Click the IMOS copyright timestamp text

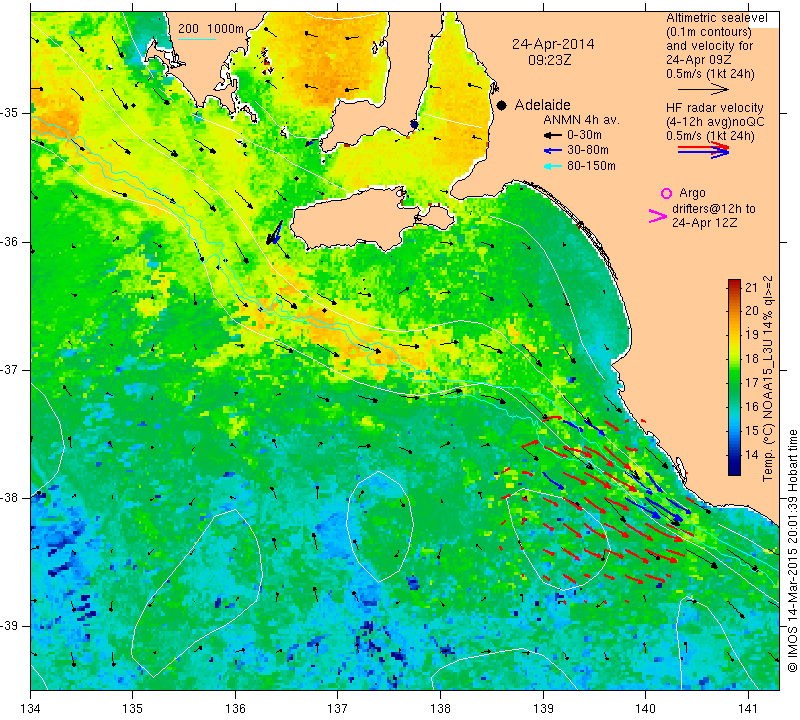tap(792, 550)
